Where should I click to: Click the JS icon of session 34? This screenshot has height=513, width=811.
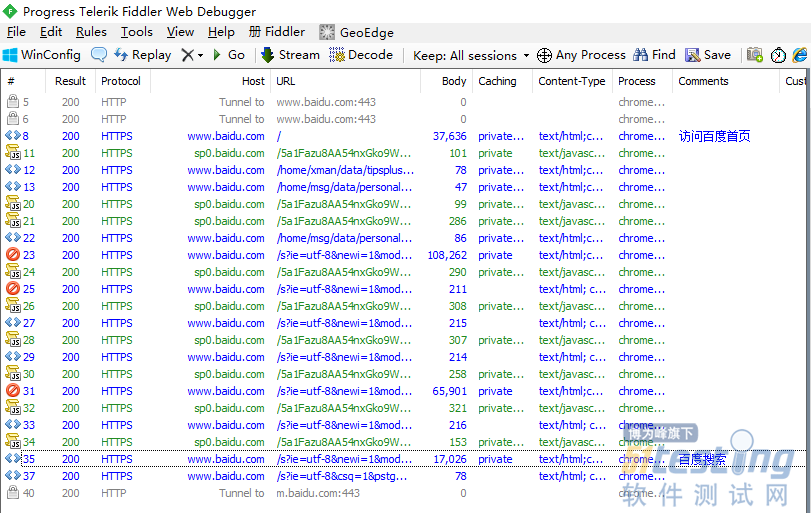pos(13,442)
